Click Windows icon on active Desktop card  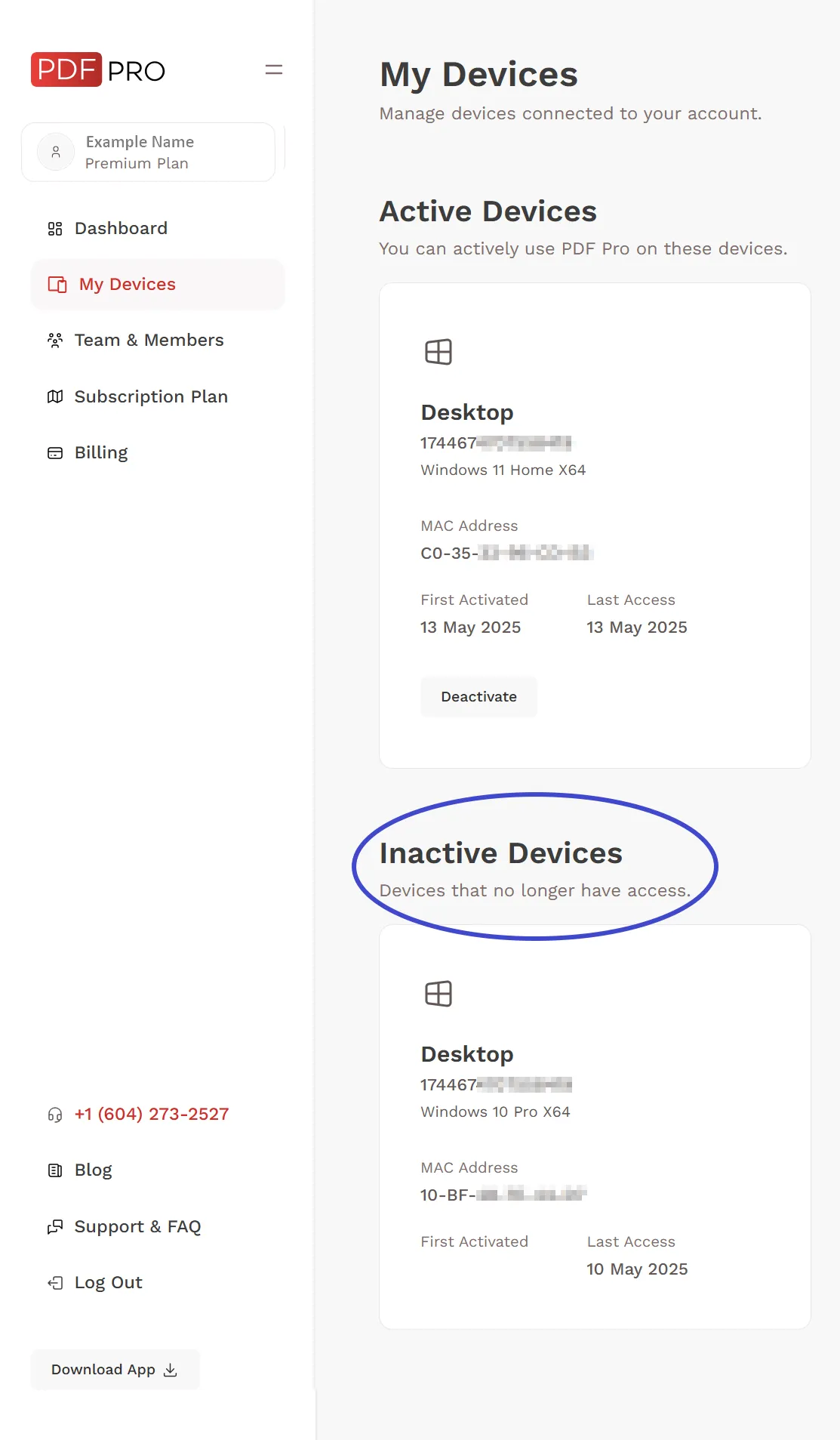coord(438,352)
